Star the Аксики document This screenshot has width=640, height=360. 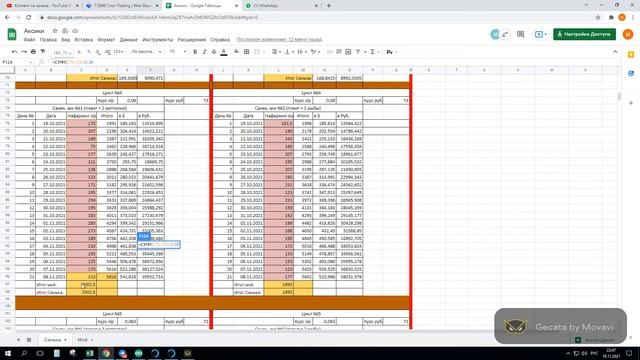[55, 31]
